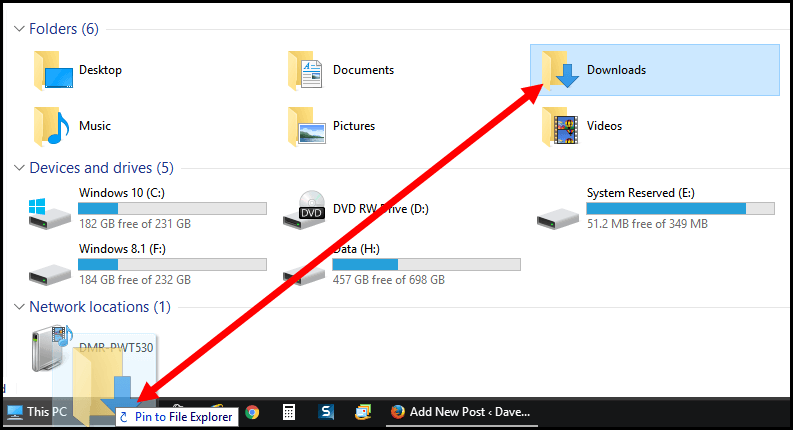Open the Desktop folder icon
793x430 pixels.
click(x=53, y=70)
